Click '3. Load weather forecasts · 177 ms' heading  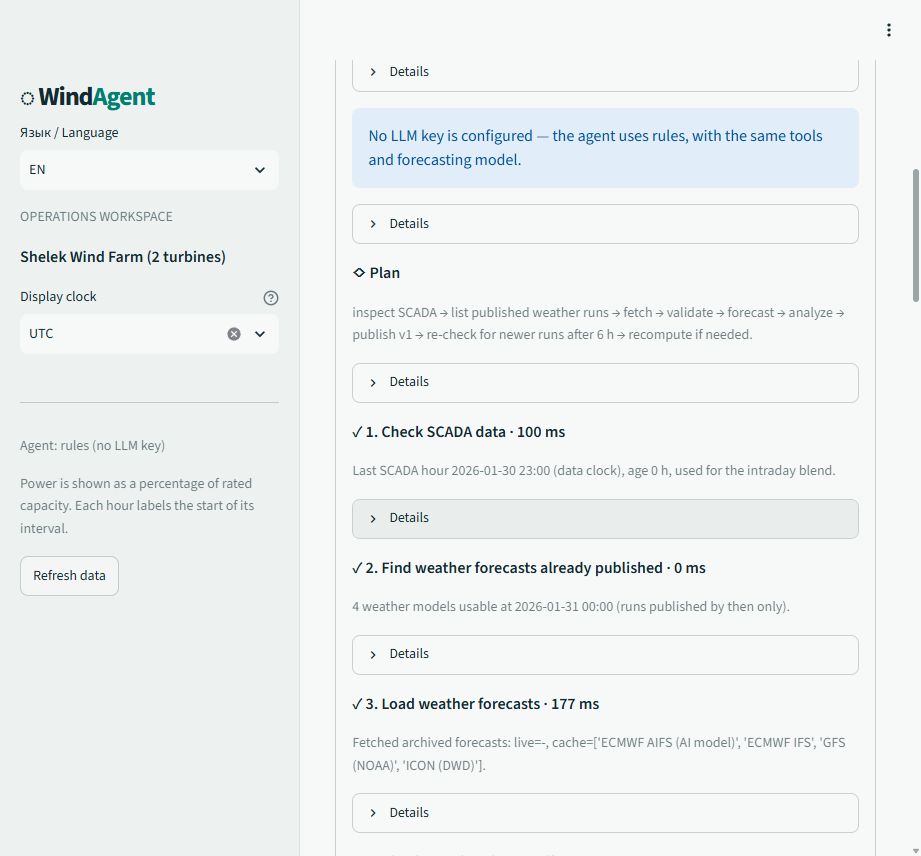click(x=476, y=704)
